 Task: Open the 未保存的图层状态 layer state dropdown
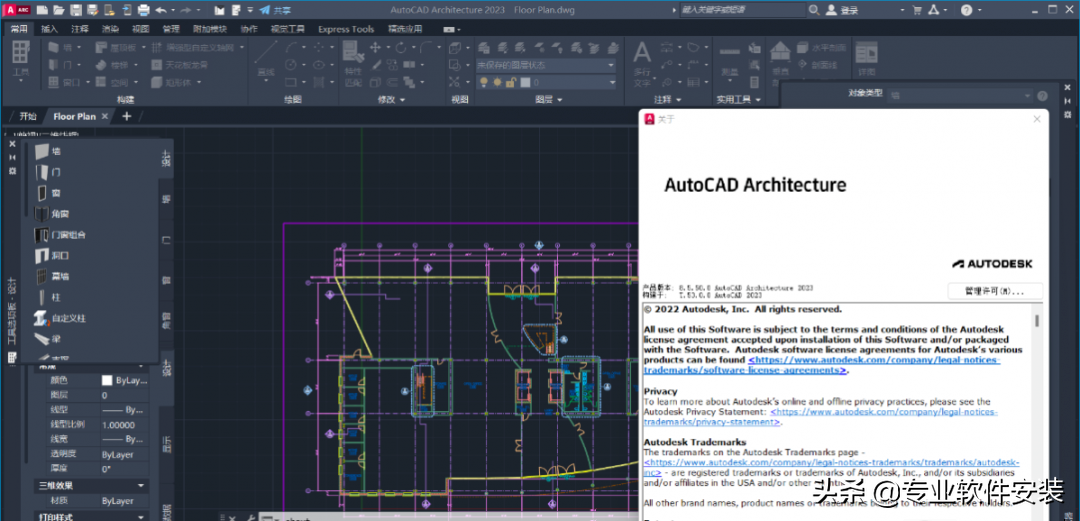coord(546,65)
